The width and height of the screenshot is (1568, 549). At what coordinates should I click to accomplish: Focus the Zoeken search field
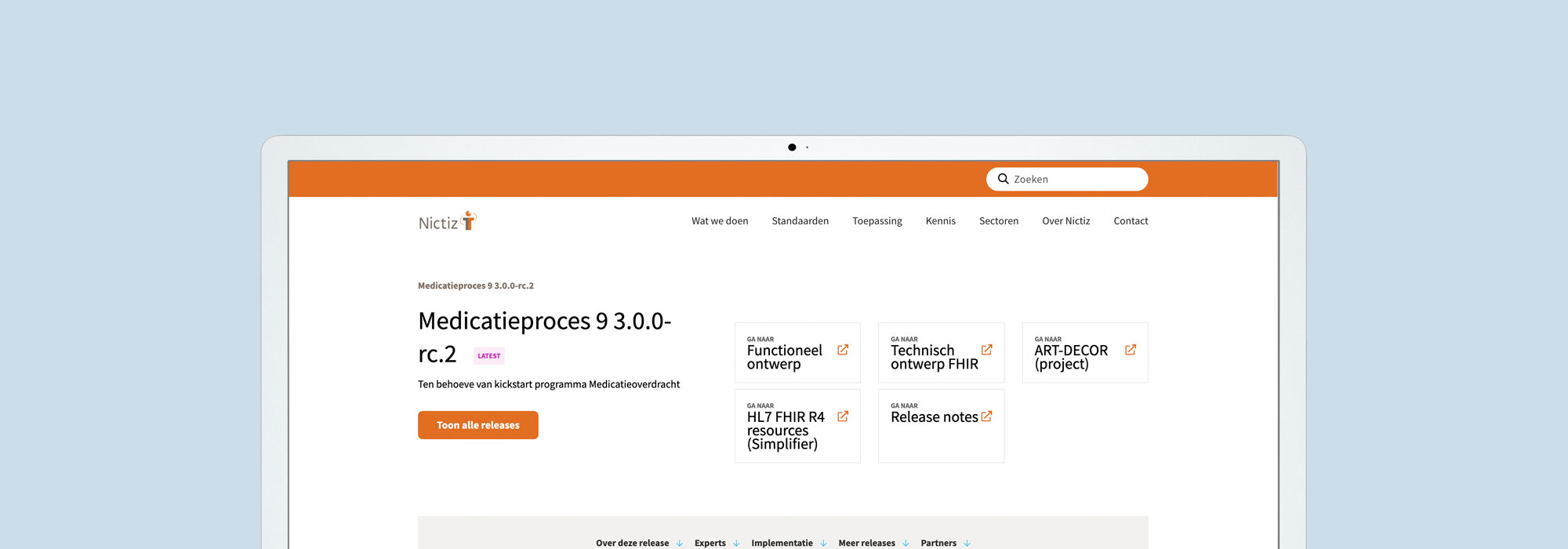(x=1067, y=179)
